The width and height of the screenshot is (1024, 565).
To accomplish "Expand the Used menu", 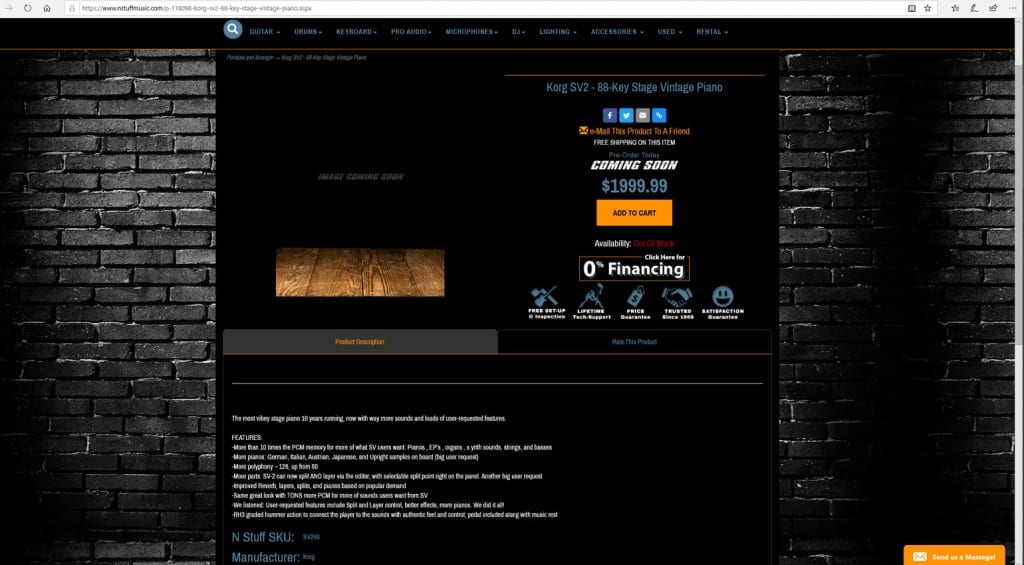I will (669, 31).
